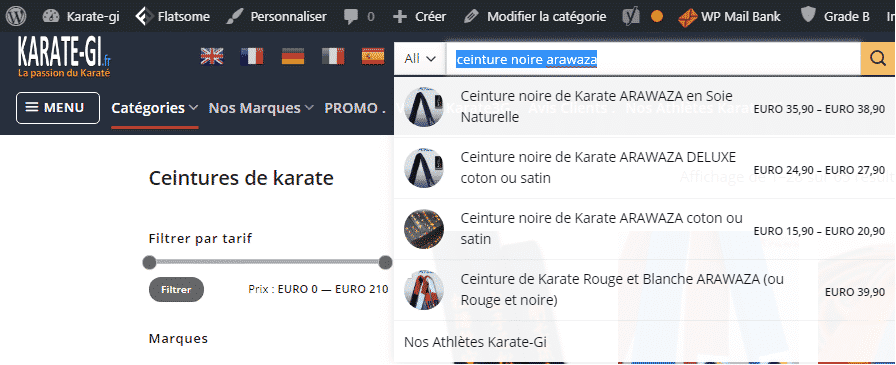This screenshot has height=365, width=896.
Task: Switch language with the UK flag
Action: point(212,56)
